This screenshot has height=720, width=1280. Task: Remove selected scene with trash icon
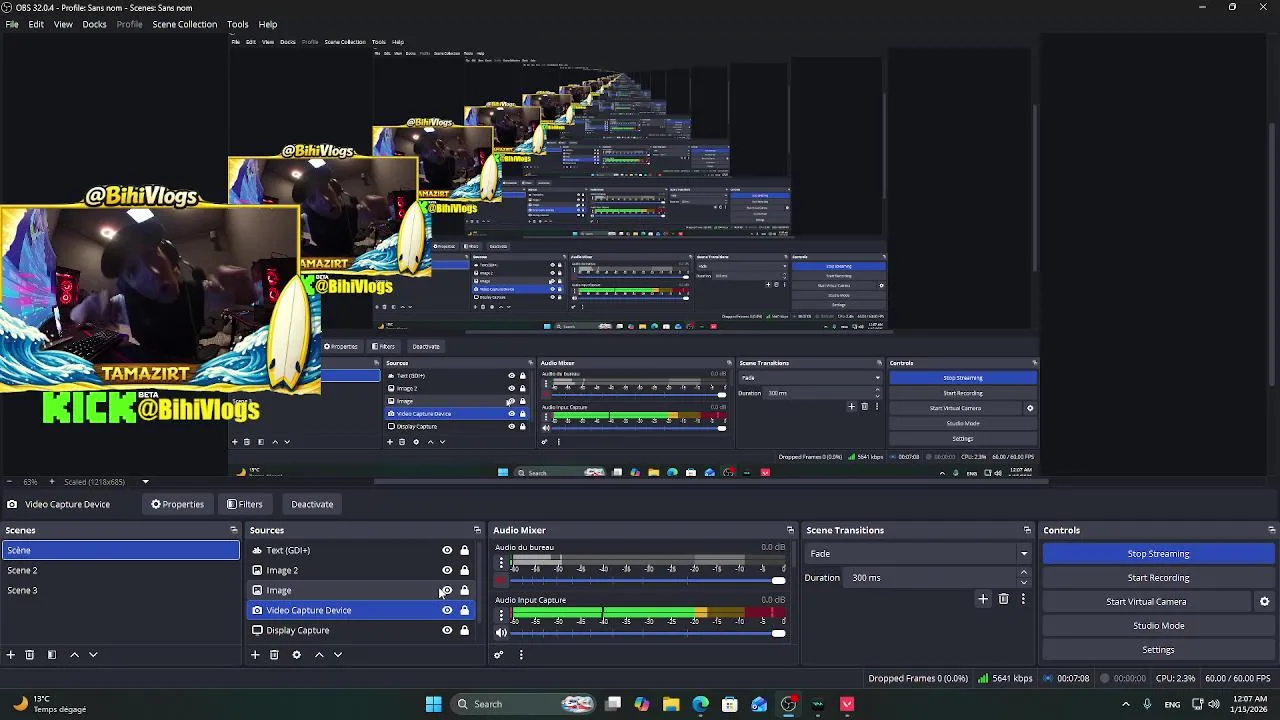tap(30, 655)
